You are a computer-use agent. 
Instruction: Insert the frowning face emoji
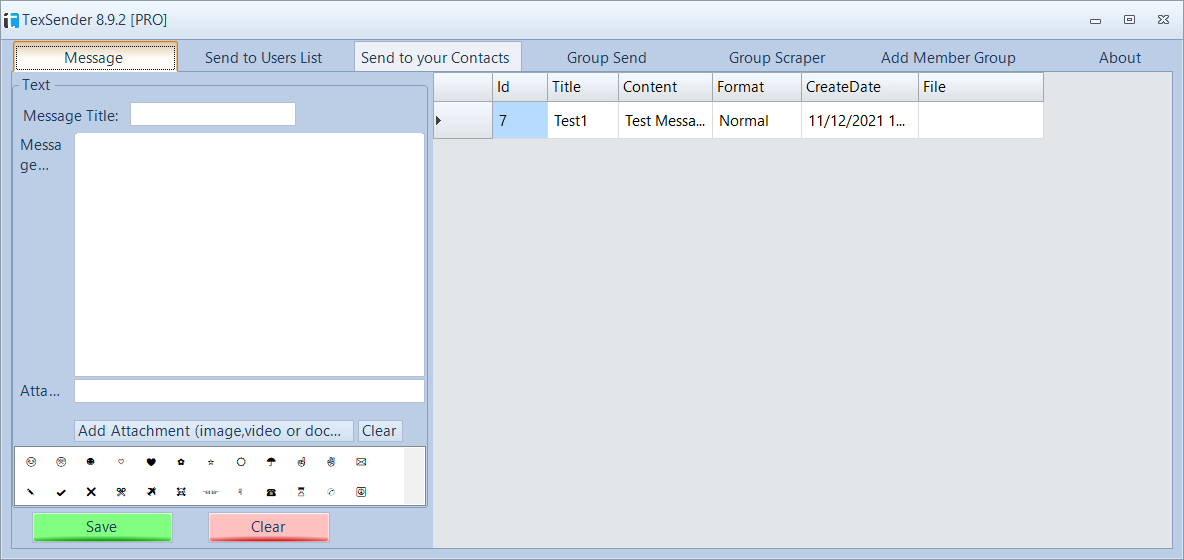(61, 461)
